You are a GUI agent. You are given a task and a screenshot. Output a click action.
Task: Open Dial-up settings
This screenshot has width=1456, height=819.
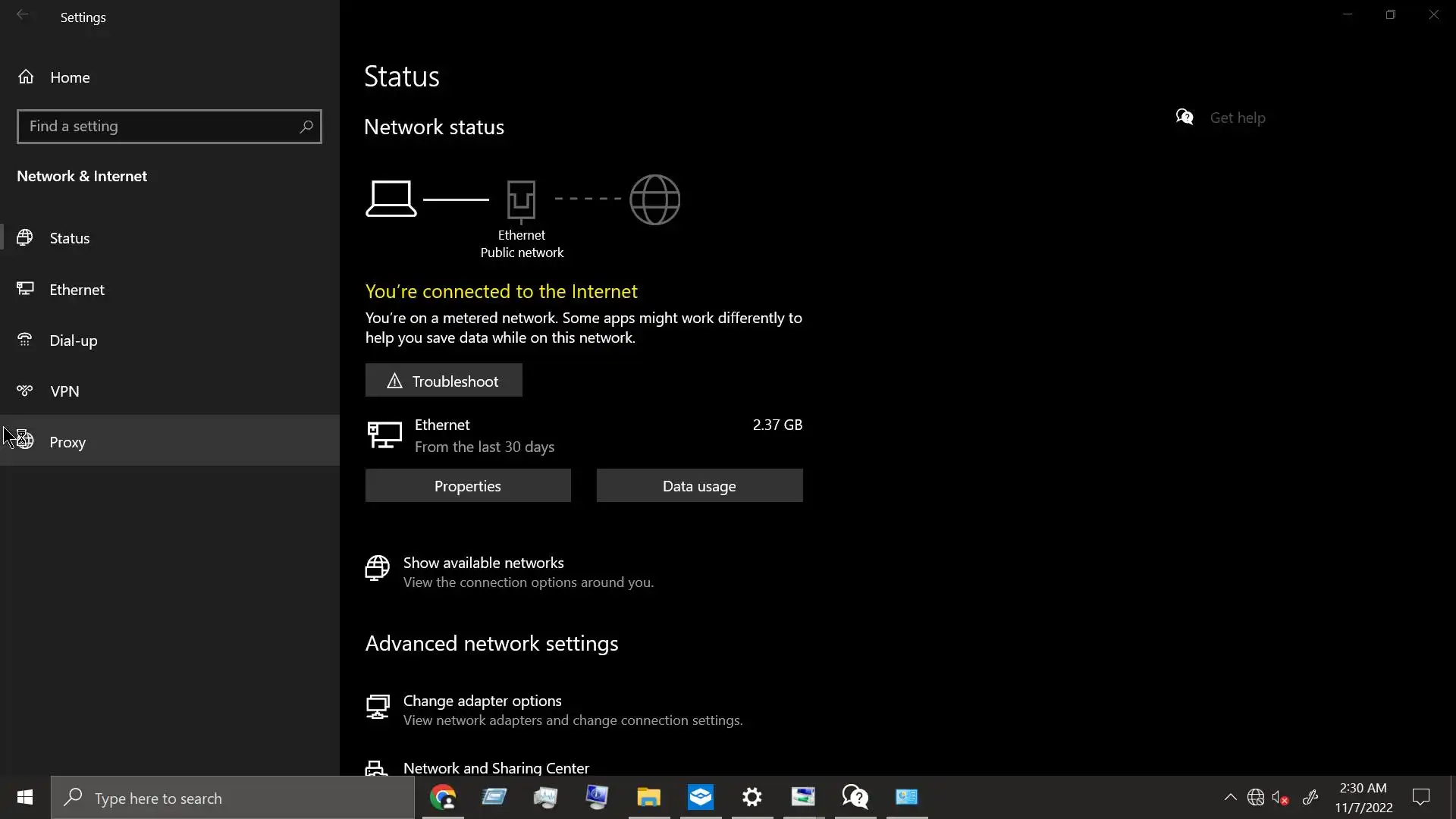[73, 340]
